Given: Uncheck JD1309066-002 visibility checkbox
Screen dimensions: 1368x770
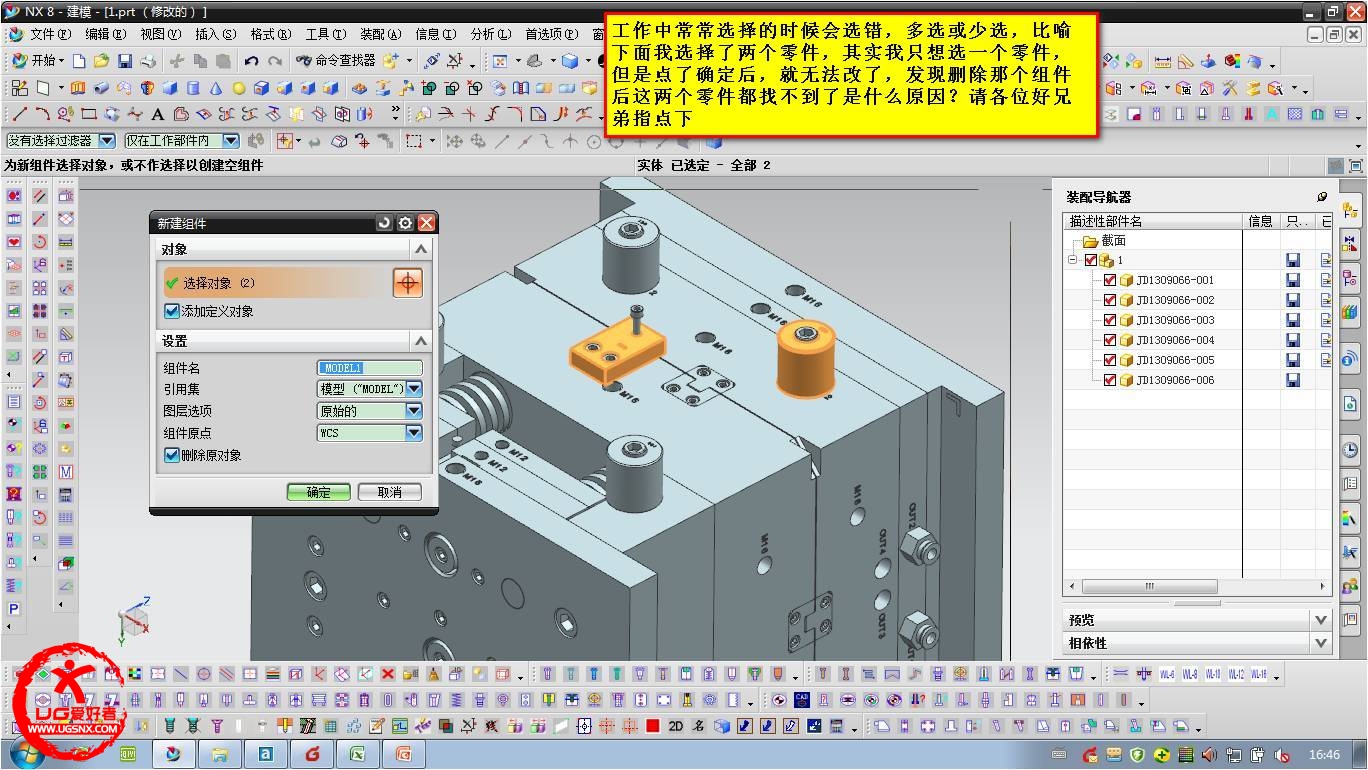Looking at the screenshot, I should click(x=1110, y=300).
